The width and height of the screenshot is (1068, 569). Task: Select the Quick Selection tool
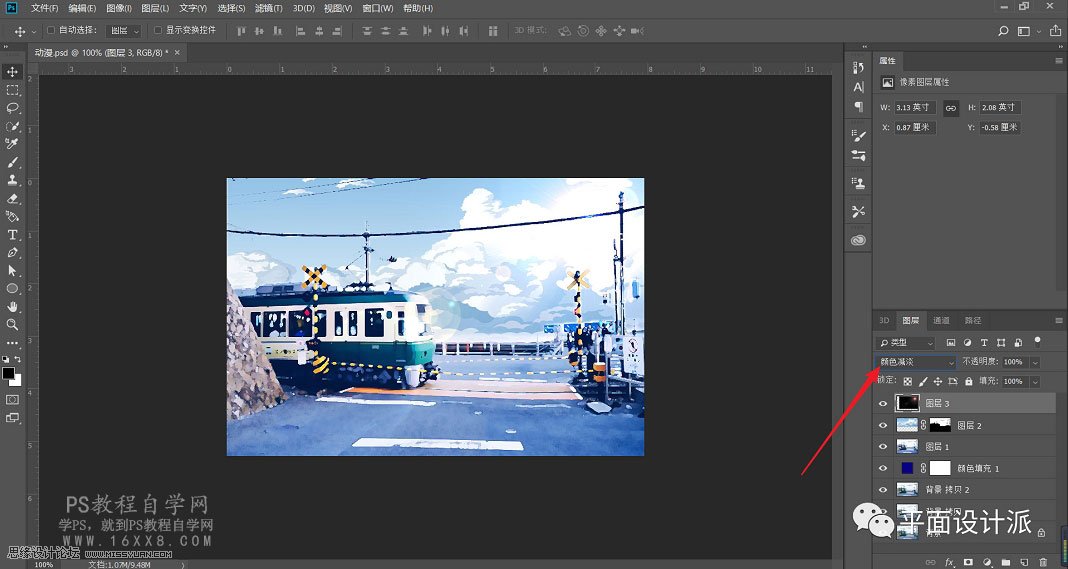pos(12,126)
